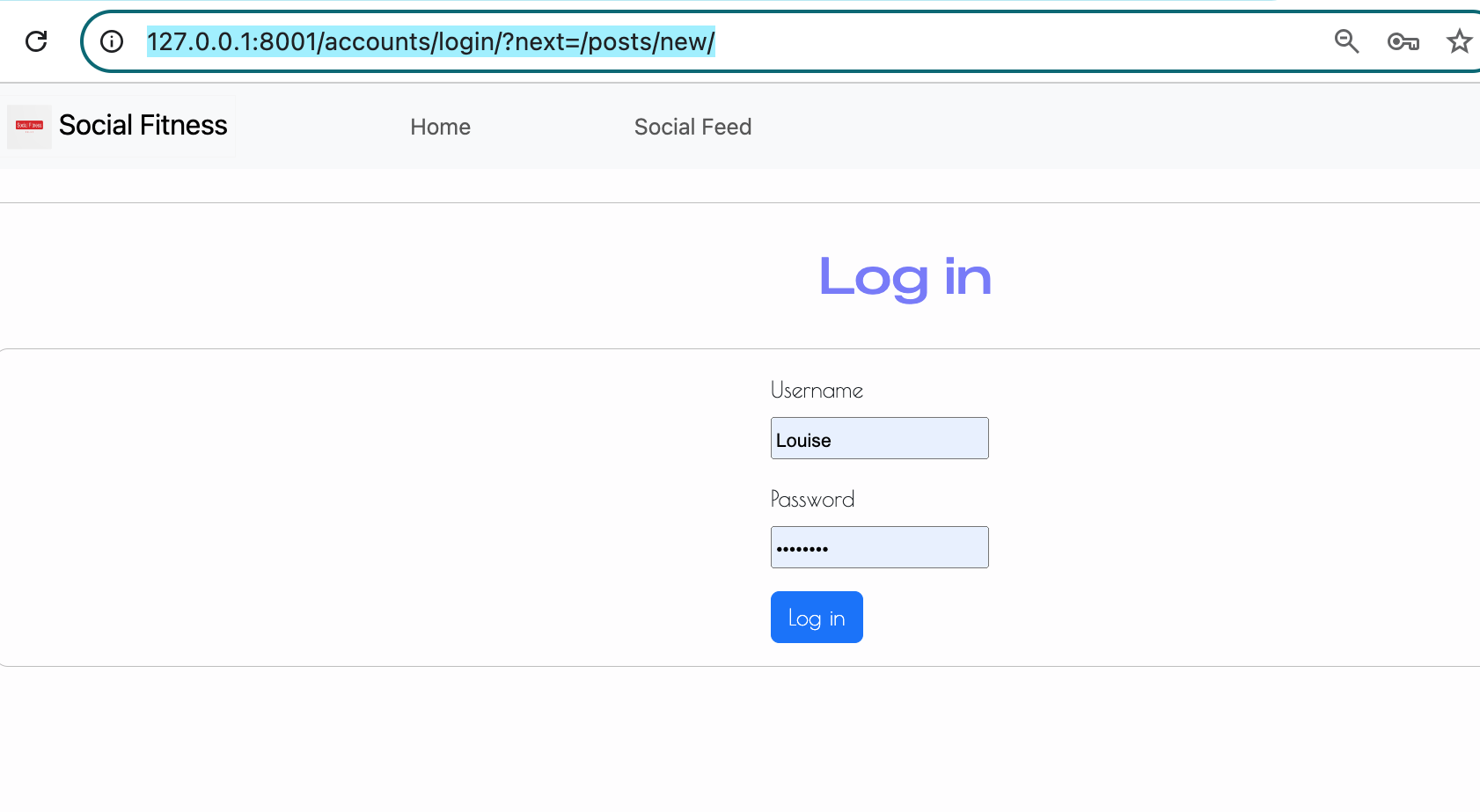Open the Social Feed page
This screenshot has width=1480, height=812.
pyautogui.click(x=692, y=127)
